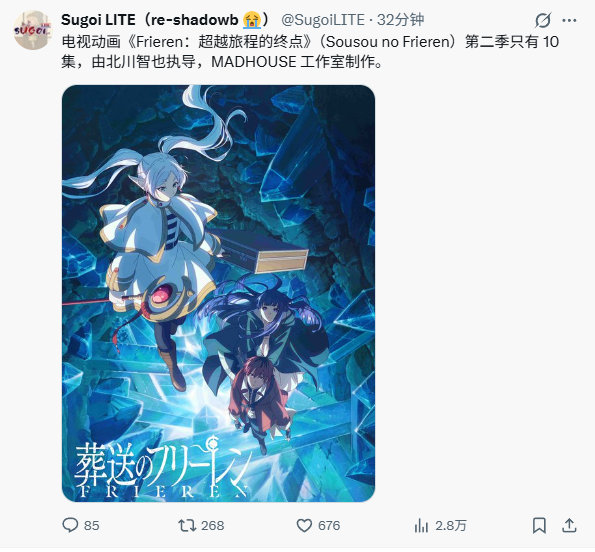This screenshot has width=595, height=552.
Task: Click the @SugoiLITE handle
Action: coord(323,20)
